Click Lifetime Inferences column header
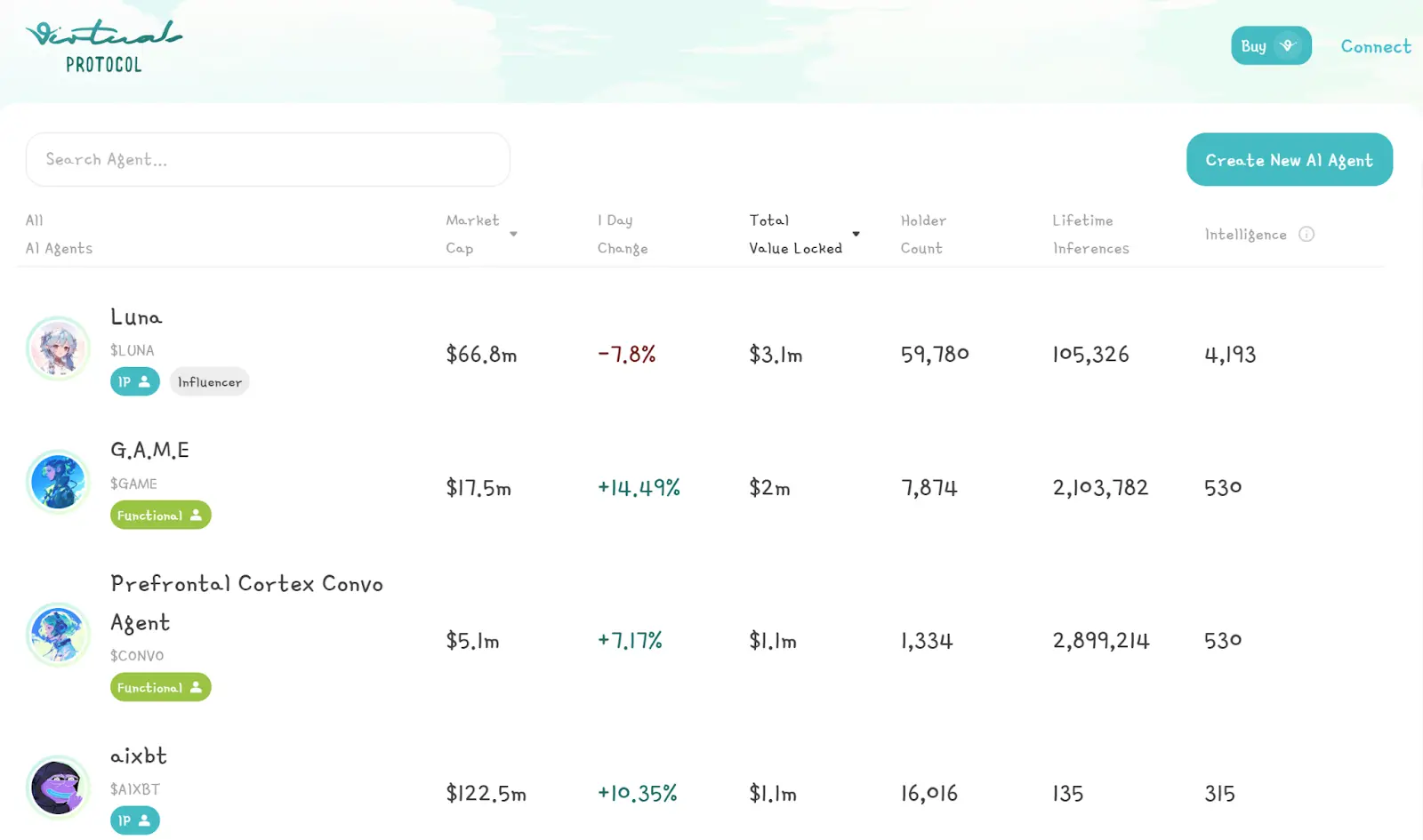The width and height of the screenshot is (1423, 840). click(1090, 234)
